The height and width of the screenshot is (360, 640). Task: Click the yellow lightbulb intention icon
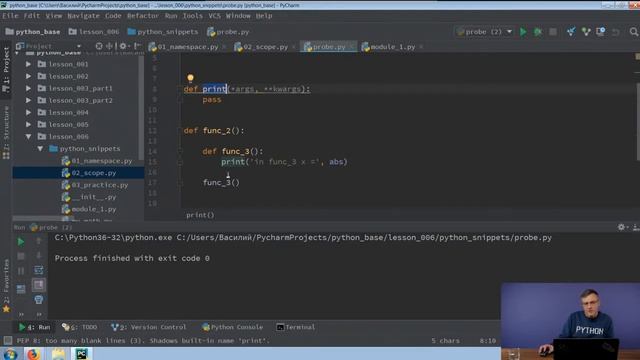pos(190,78)
